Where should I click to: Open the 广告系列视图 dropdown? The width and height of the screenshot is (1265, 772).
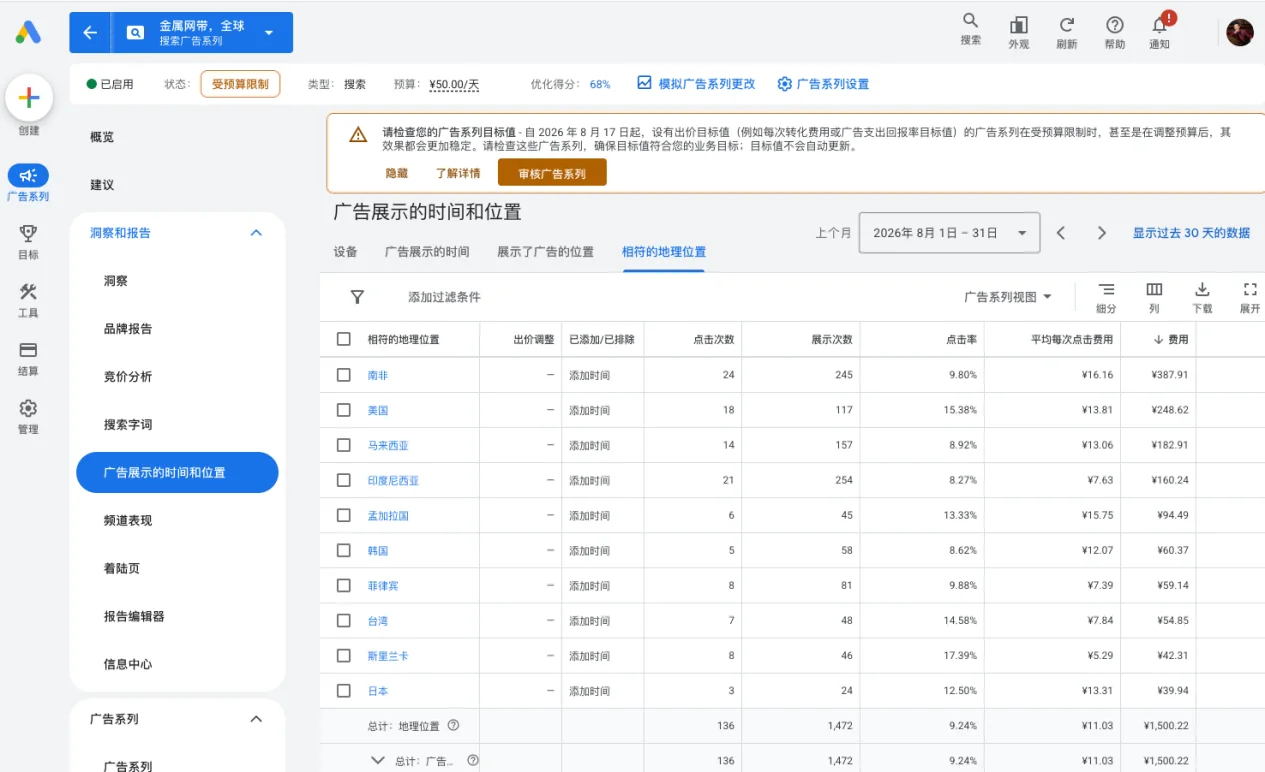pyautogui.click(x=1007, y=297)
